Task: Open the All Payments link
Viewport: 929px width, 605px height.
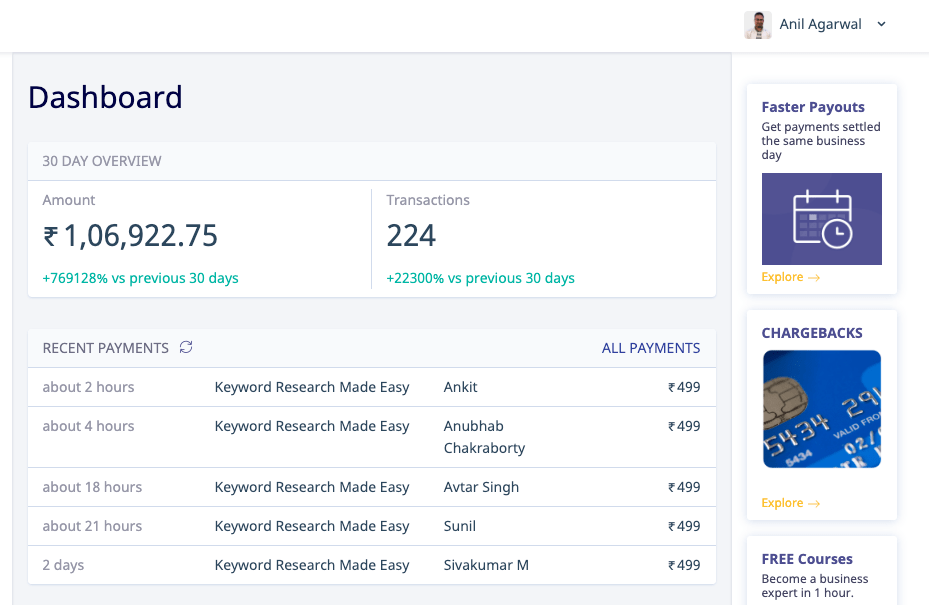Action: pos(650,348)
